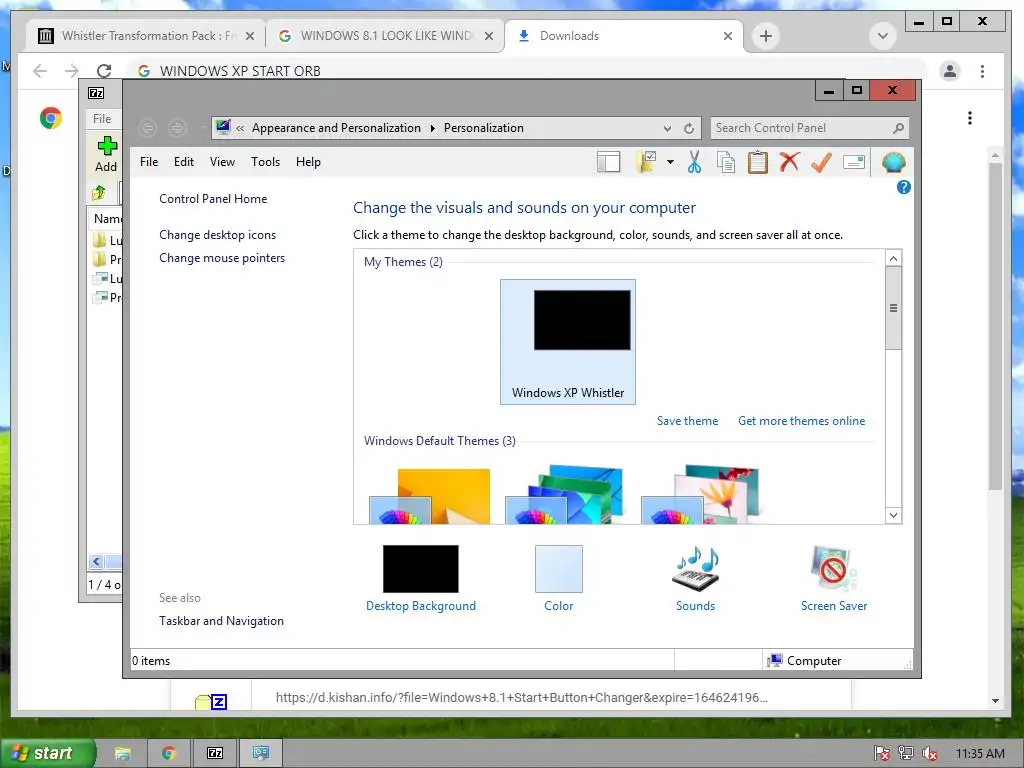Image resolution: width=1024 pixels, height=768 pixels.
Task: Expand the breadcrumb arrow after Appearance and Personalization
Action: 432,128
